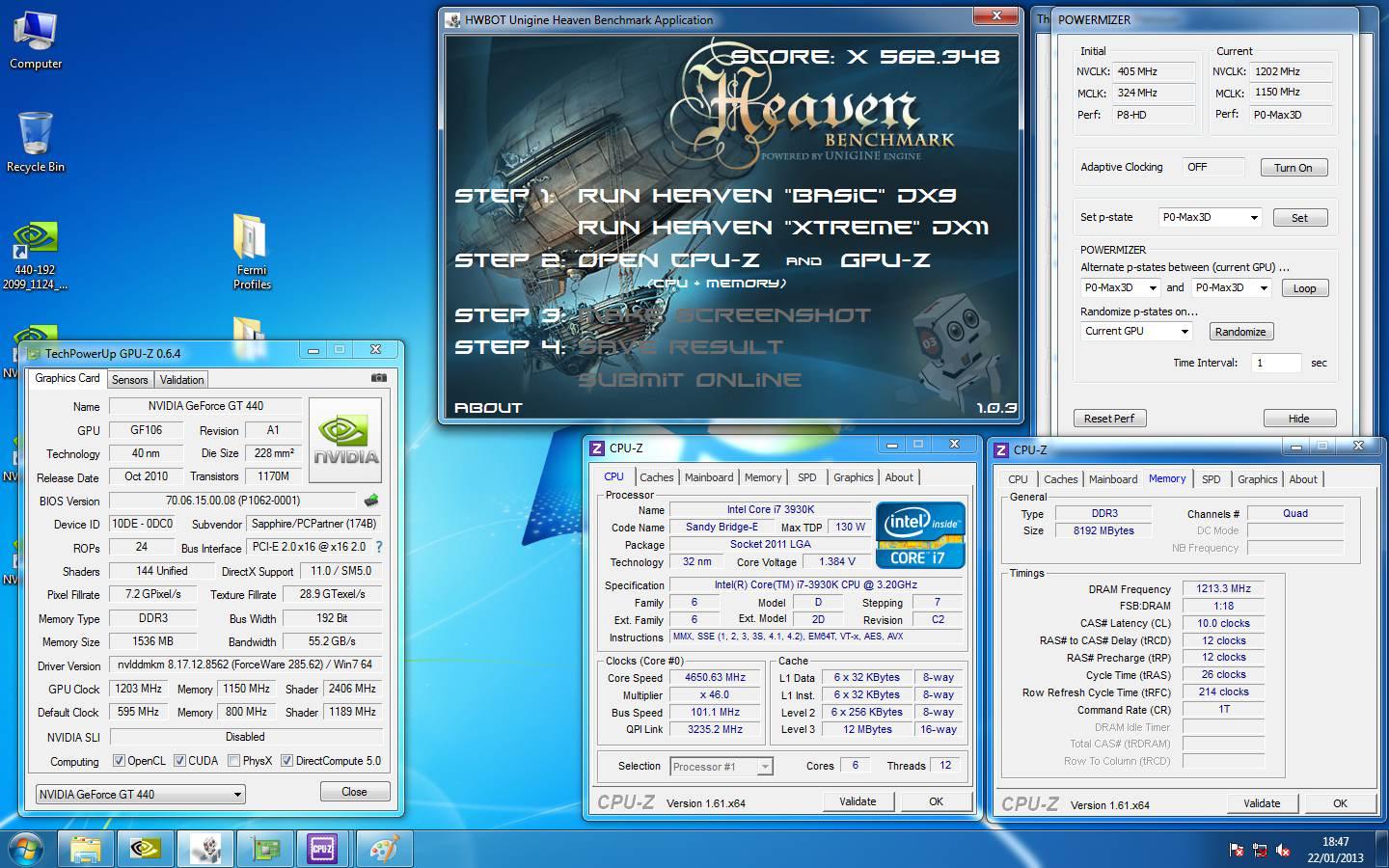Click the HWBOT Heaven window title icon

point(454,19)
